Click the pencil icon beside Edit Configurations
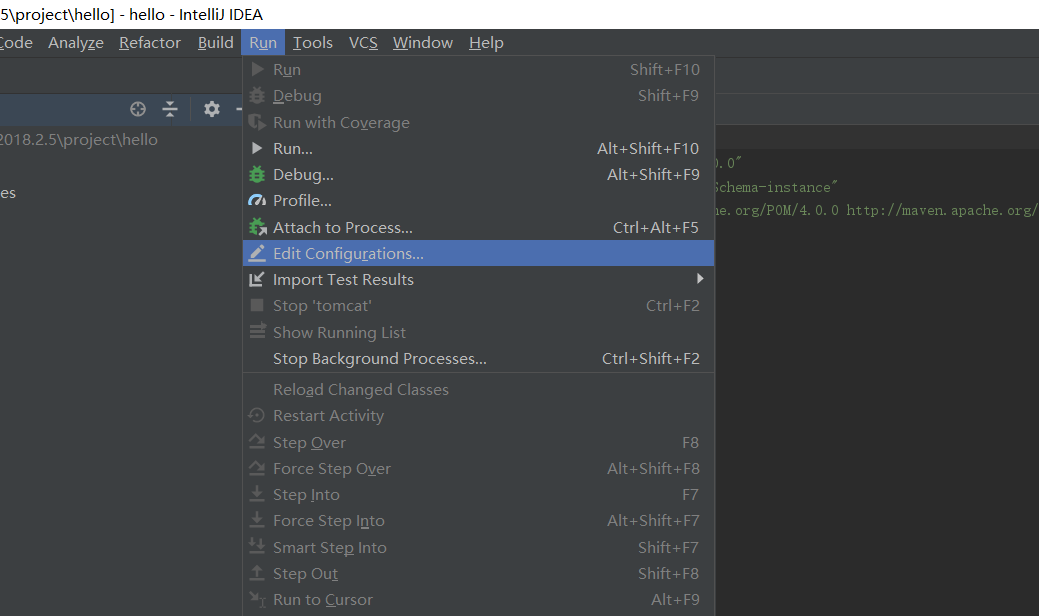Screen dimensions: 1039x616 click(257, 253)
